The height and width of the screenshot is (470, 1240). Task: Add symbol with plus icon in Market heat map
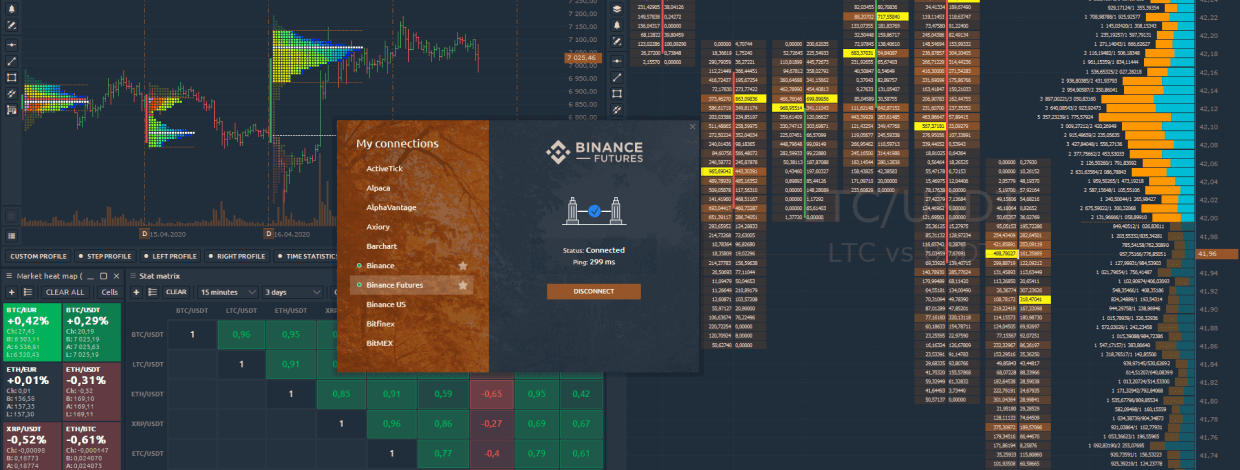[11, 292]
